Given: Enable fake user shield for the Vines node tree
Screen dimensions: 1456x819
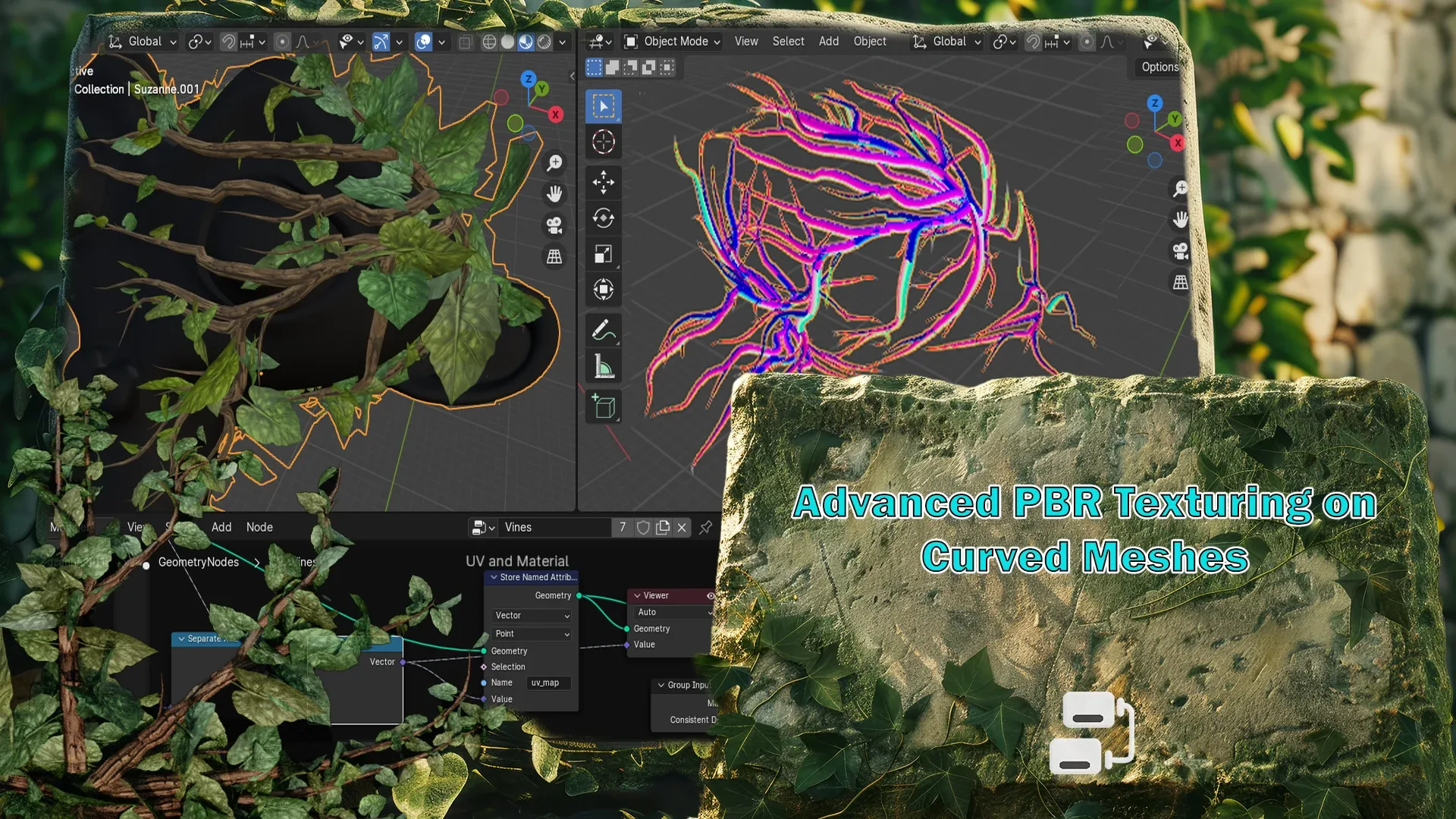Looking at the screenshot, I should (x=643, y=527).
